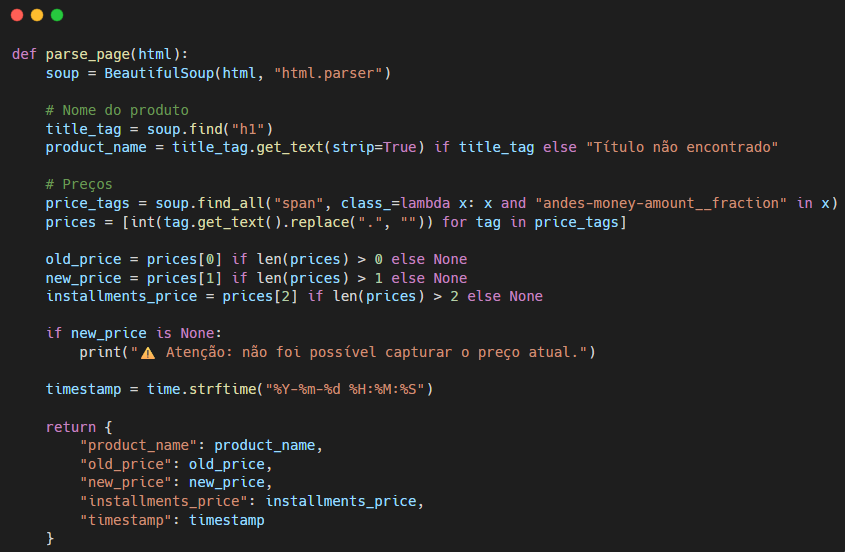Click the yellow minimize window dot
Viewport: 845px width, 552px height.
37,15
